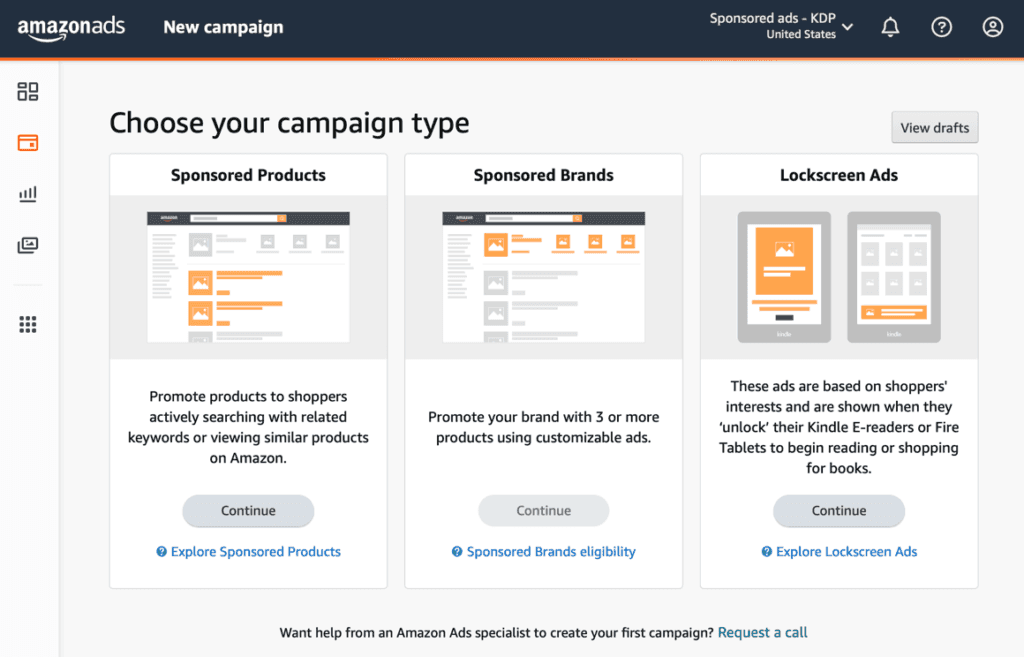Open the bar chart reports icon
The width and height of the screenshot is (1024, 657).
click(28, 194)
